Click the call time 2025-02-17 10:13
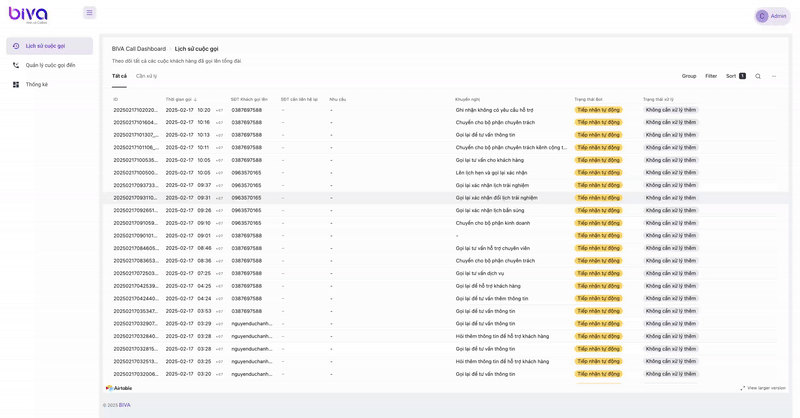The width and height of the screenshot is (800, 418). (188, 135)
